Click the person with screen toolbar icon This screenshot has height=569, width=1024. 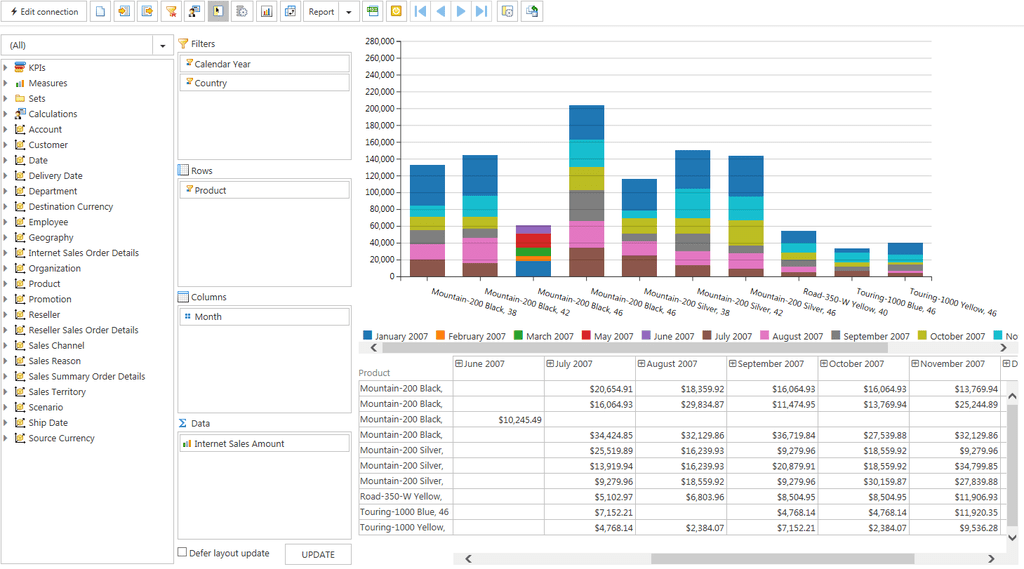tap(195, 12)
